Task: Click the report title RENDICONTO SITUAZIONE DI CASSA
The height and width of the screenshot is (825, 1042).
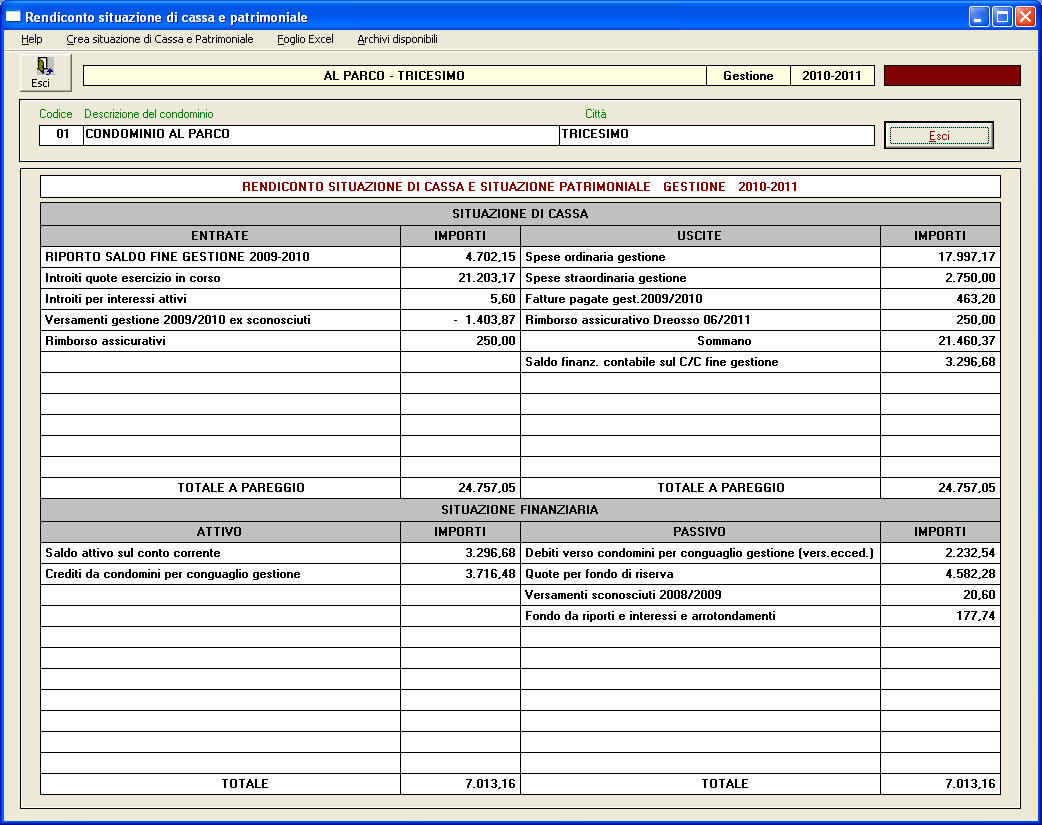Action: click(520, 187)
